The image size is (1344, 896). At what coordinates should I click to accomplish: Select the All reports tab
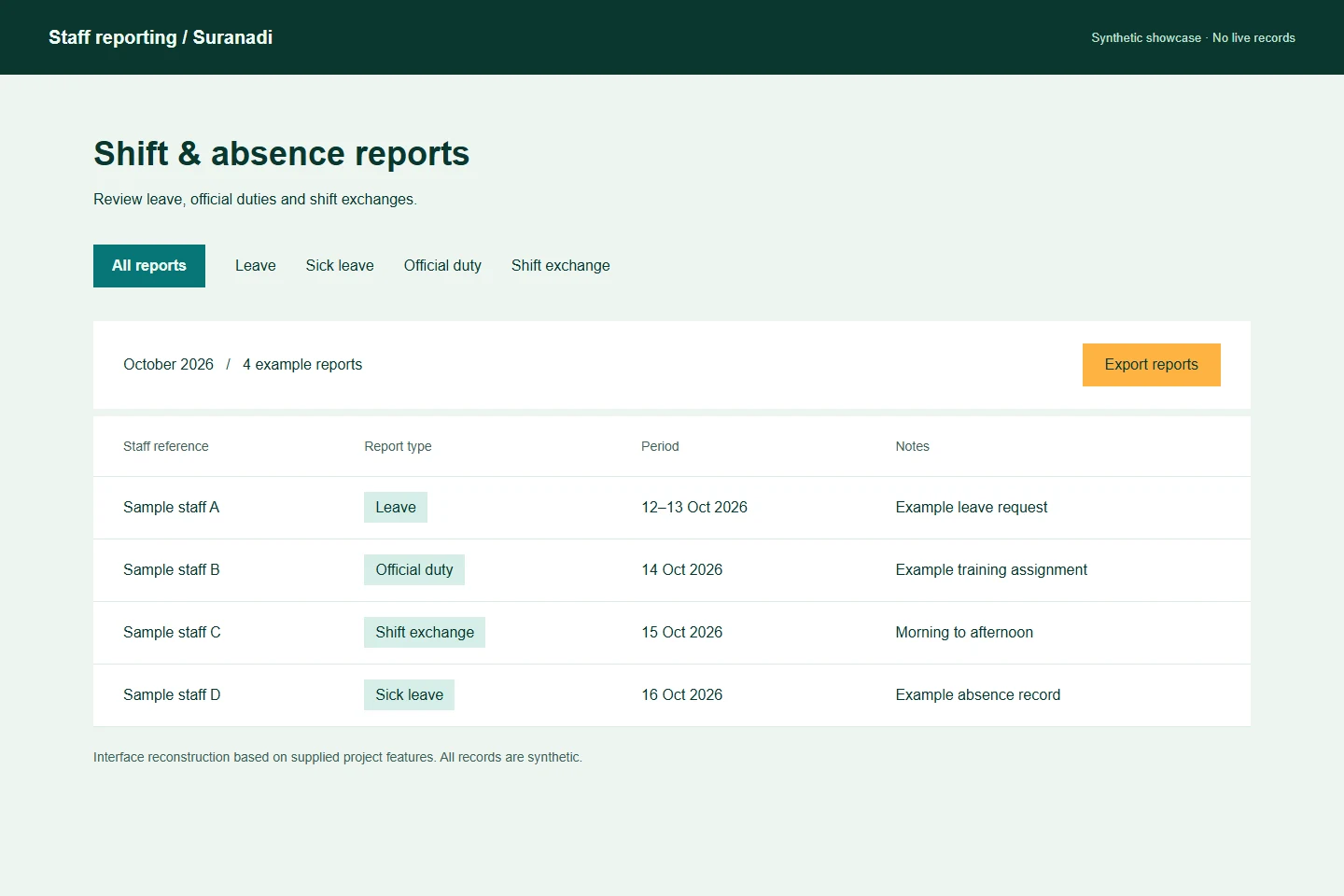click(x=149, y=266)
